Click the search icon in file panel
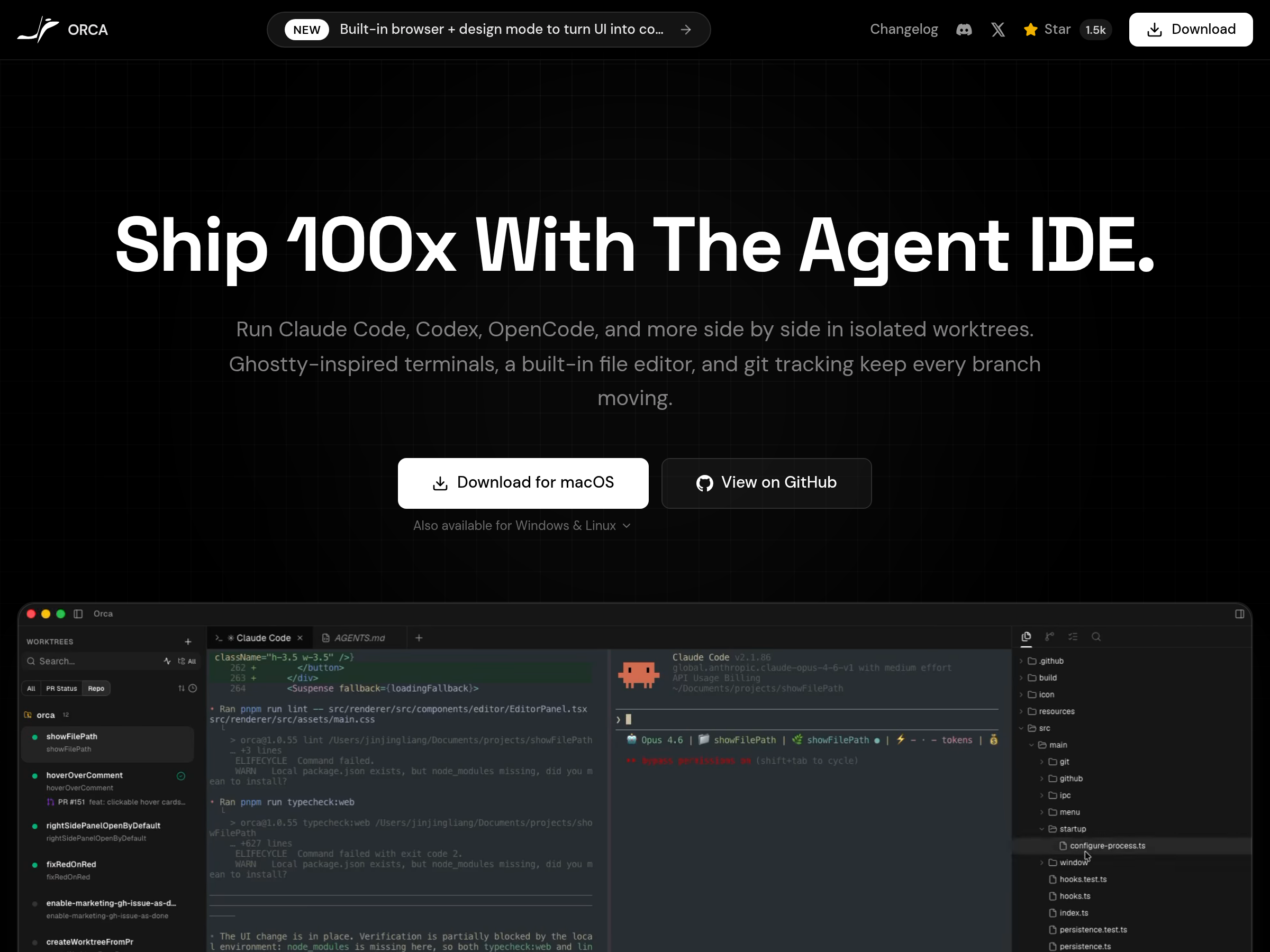1270x952 pixels. click(1095, 636)
